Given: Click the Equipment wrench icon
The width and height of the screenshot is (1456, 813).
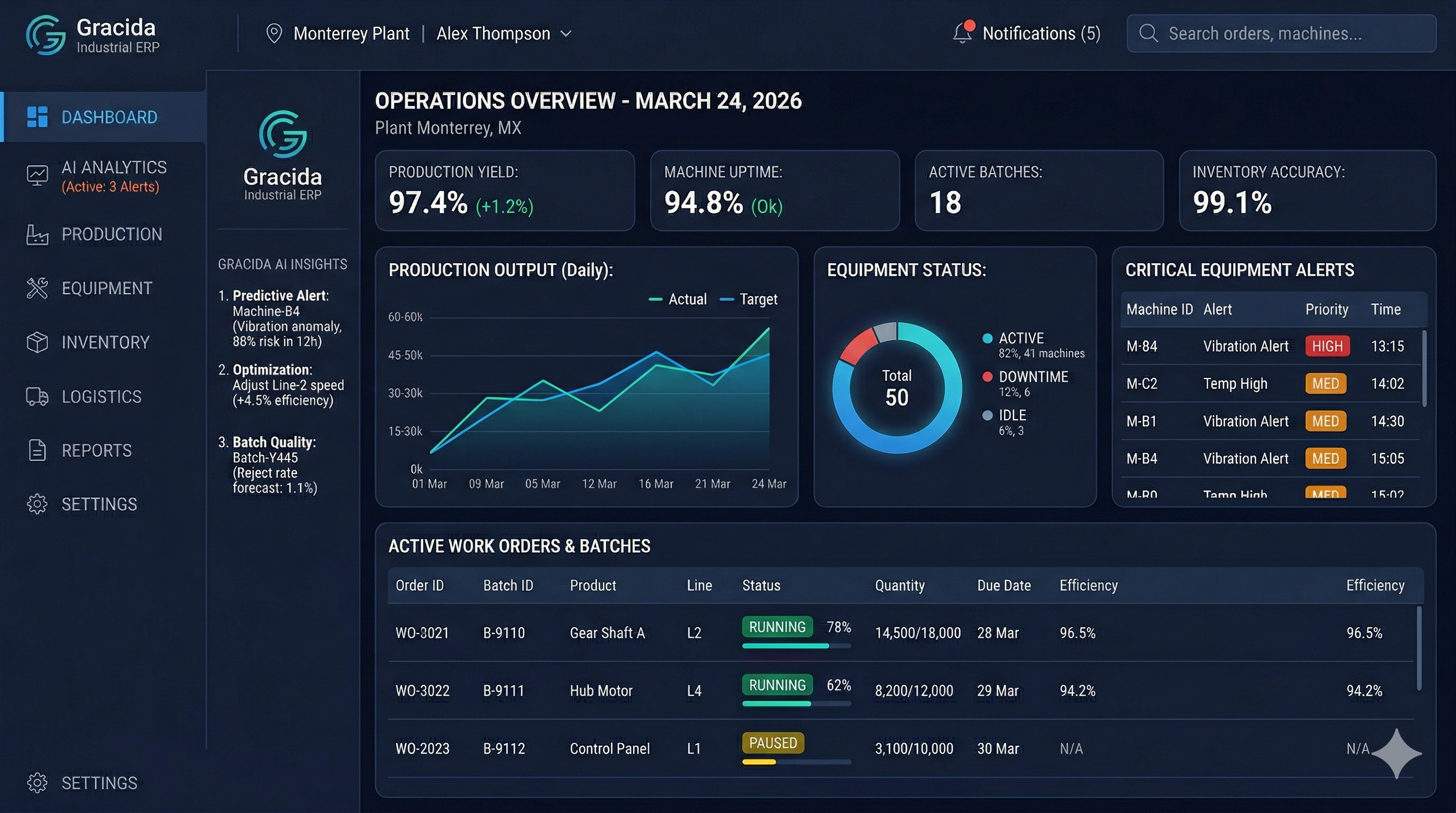Looking at the screenshot, I should click(38, 288).
